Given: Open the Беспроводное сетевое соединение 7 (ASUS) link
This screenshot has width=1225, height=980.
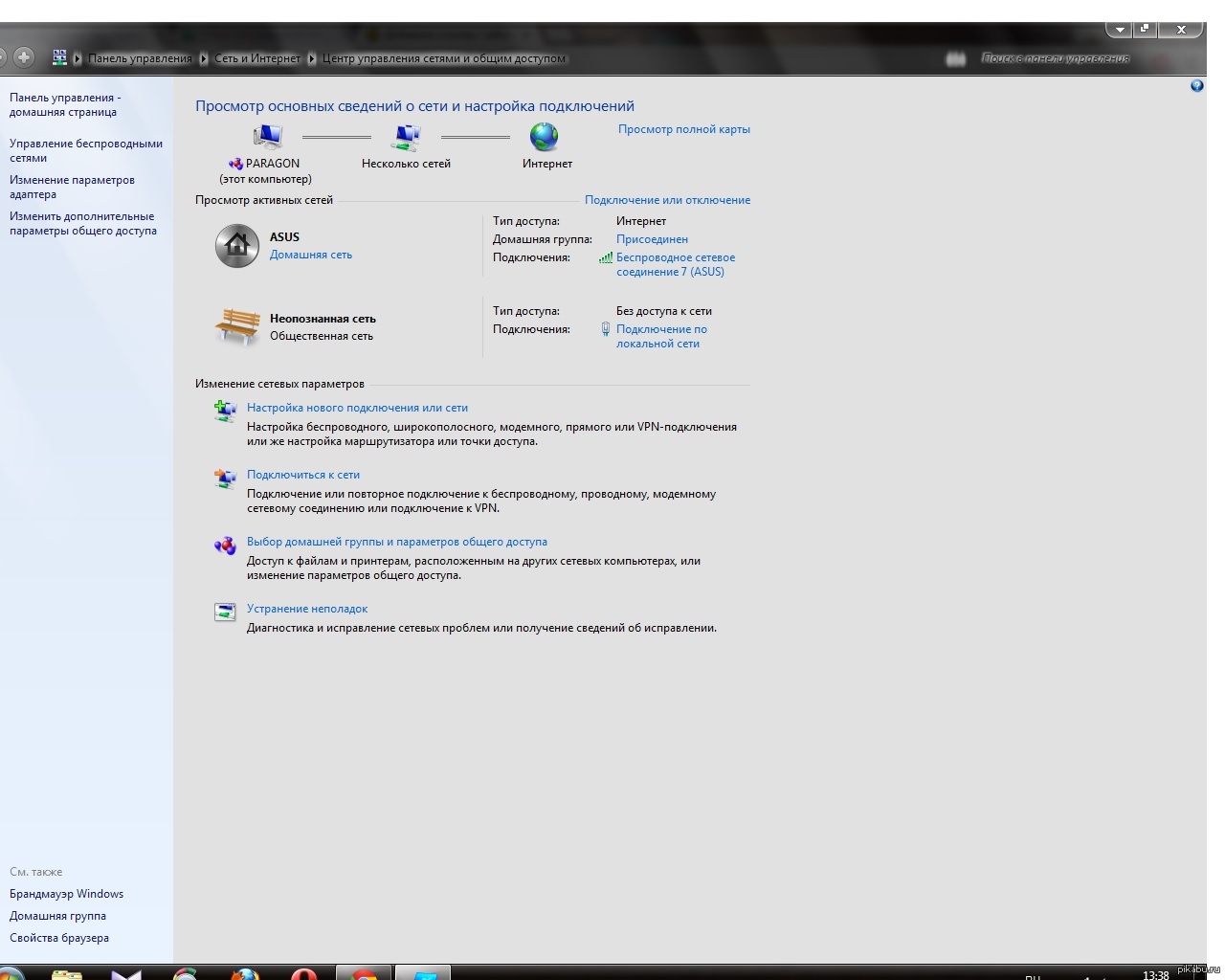Looking at the screenshot, I should [675, 264].
